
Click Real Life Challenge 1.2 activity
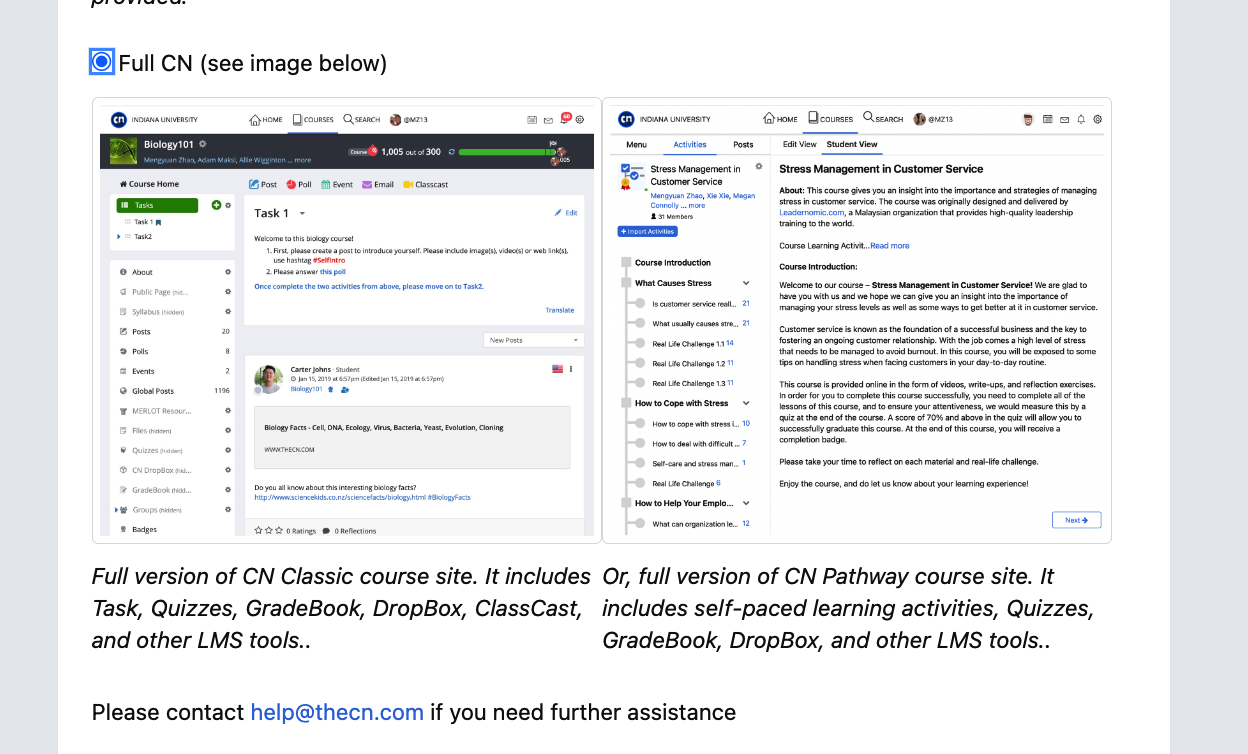pyautogui.click(x=689, y=363)
